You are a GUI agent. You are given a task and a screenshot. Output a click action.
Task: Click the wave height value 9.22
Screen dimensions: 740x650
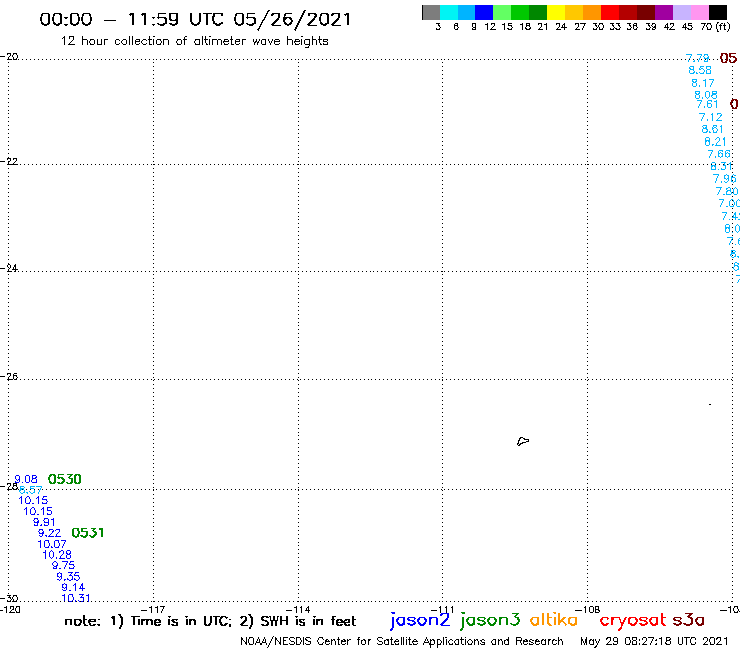coord(50,533)
